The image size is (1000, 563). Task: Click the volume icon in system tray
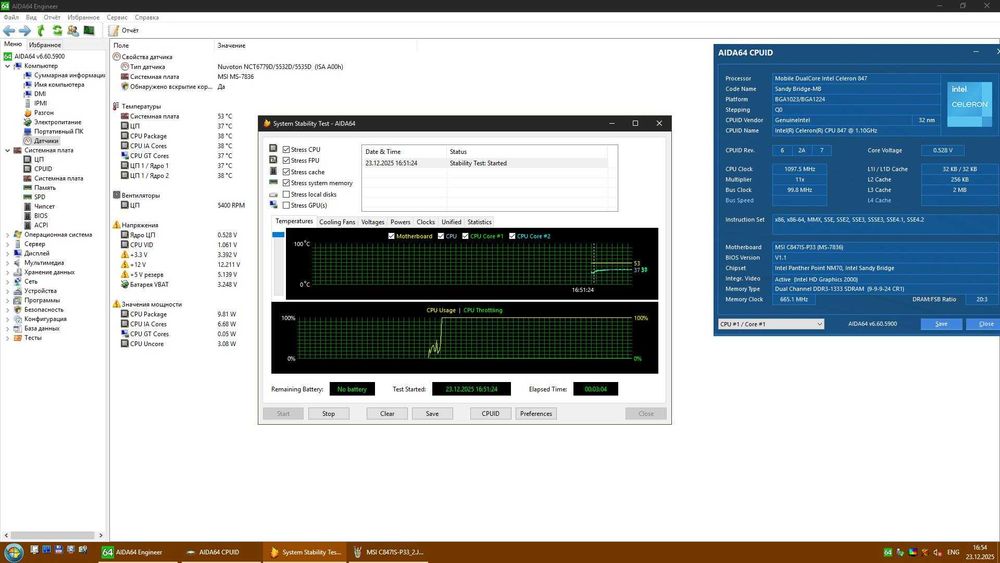pos(938,552)
